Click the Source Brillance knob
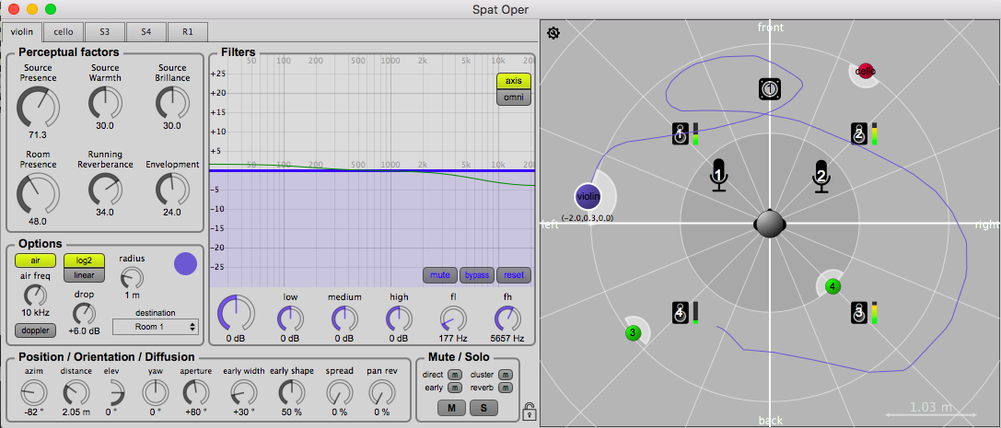 172,103
